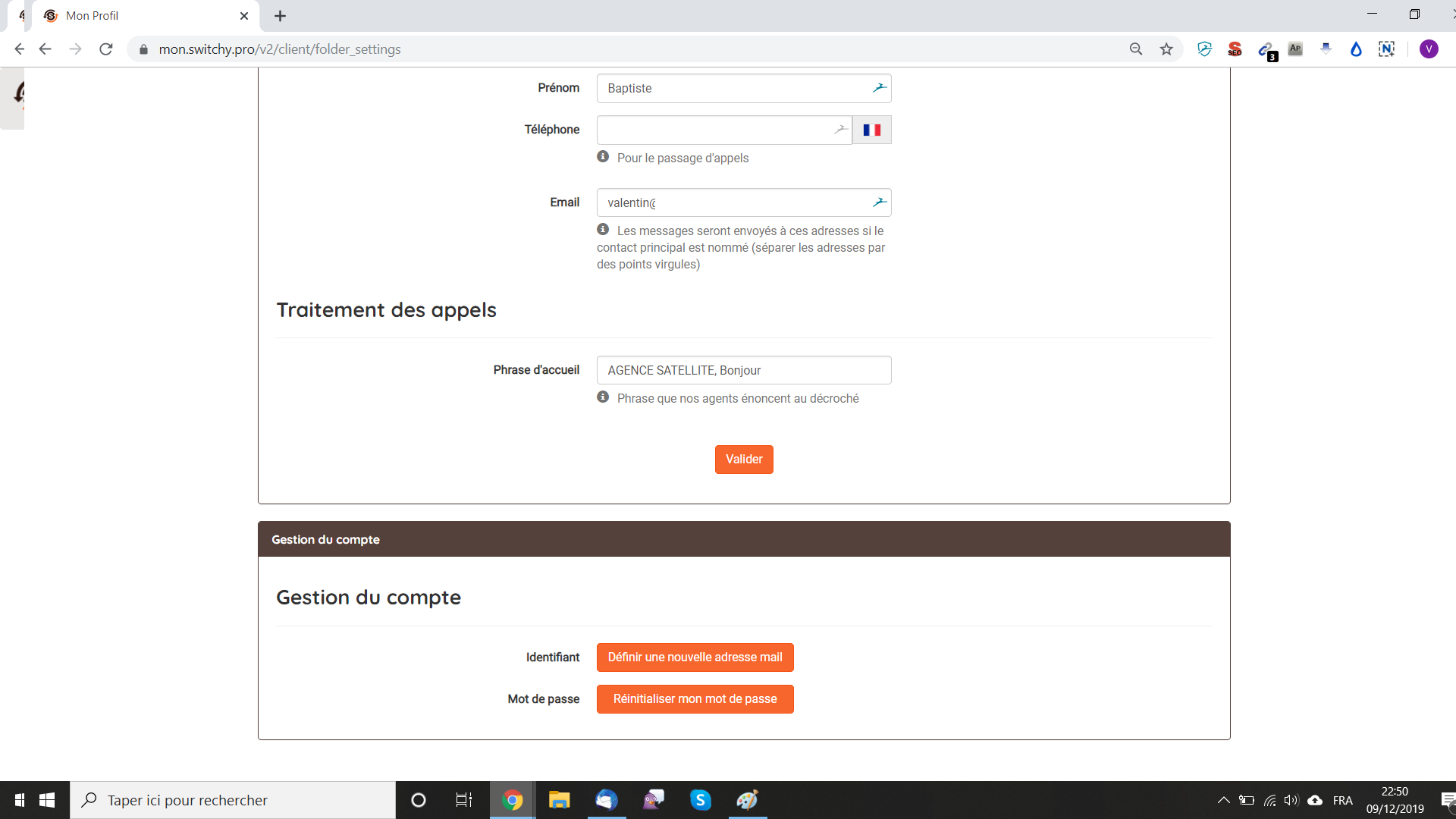The image size is (1456, 819).
Task: Select the Mon Profil browser tab
Action: [x=144, y=16]
